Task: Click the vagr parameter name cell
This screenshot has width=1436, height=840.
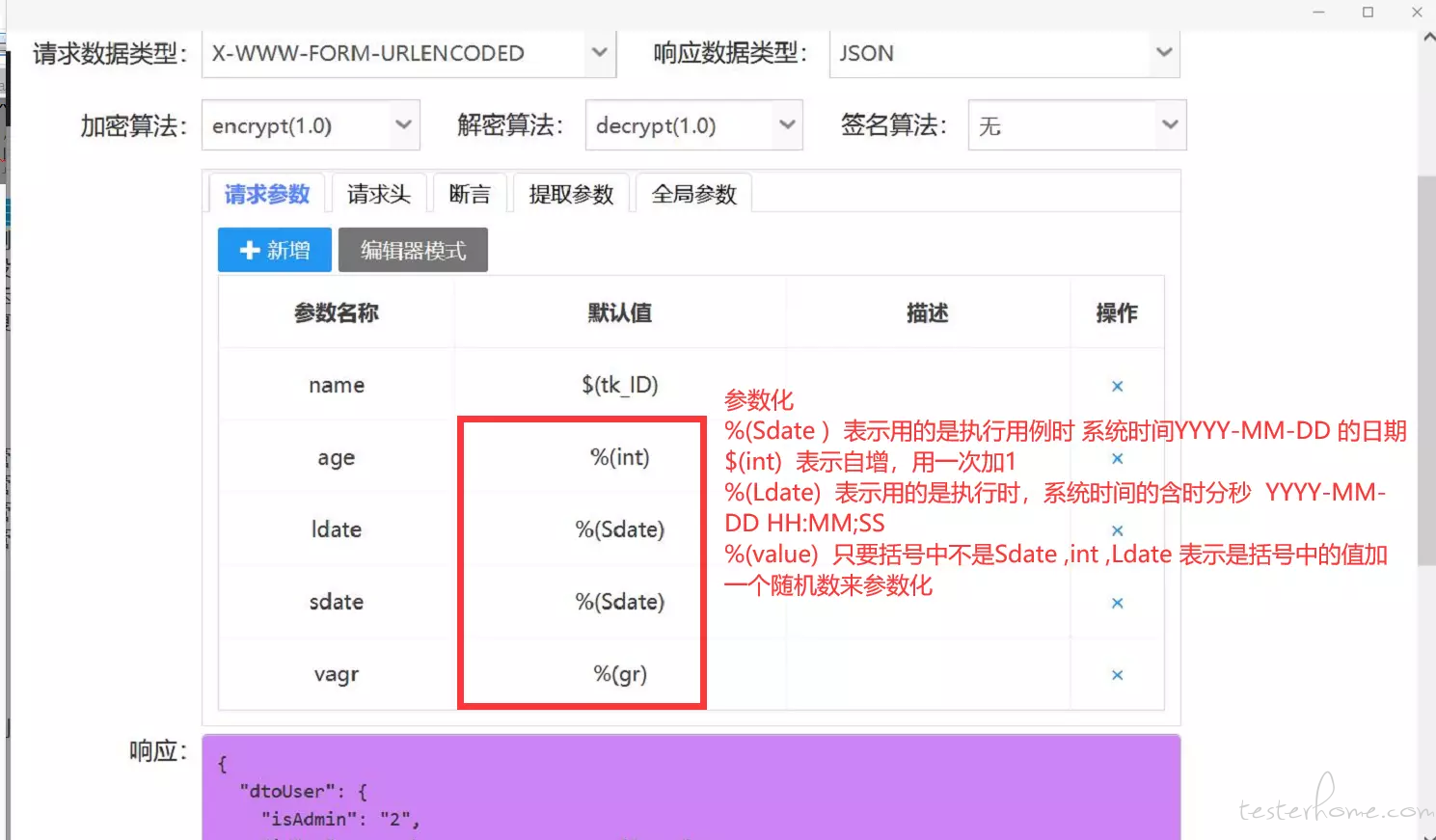Action: coord(337,674)
